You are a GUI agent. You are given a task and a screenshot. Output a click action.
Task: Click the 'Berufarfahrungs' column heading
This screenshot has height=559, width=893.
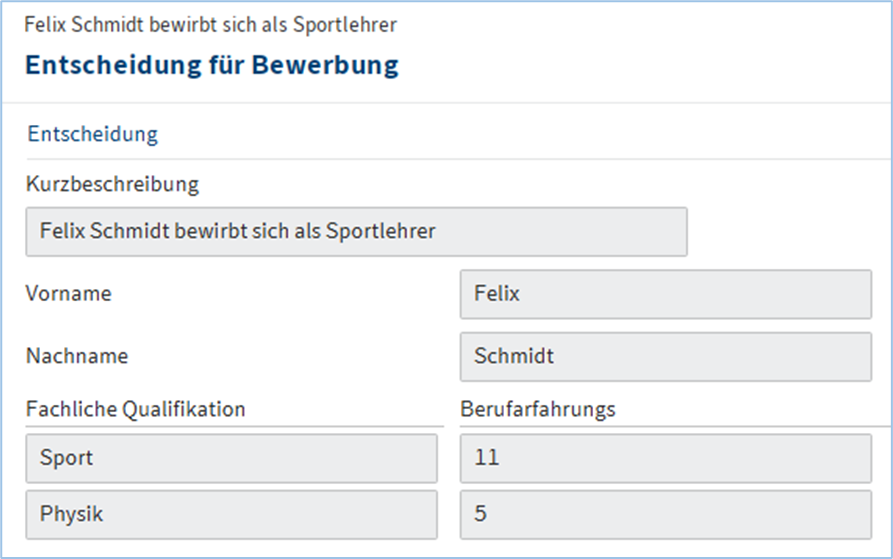click(x=537, y=408)
